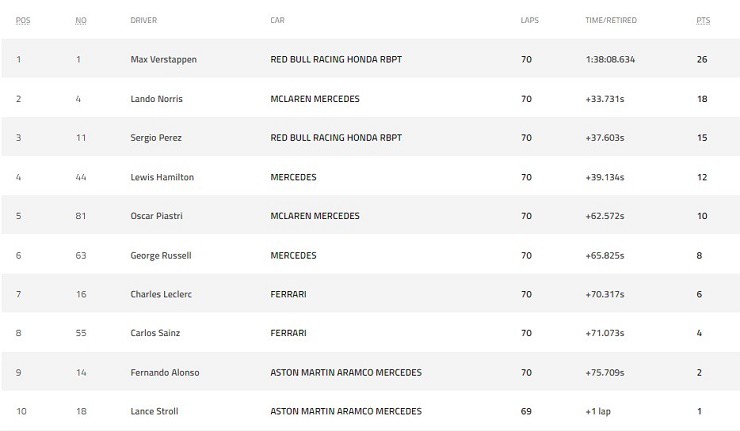740x431 pixels.
Task: Click the PTS column header
Action: (x=703, y=20)
